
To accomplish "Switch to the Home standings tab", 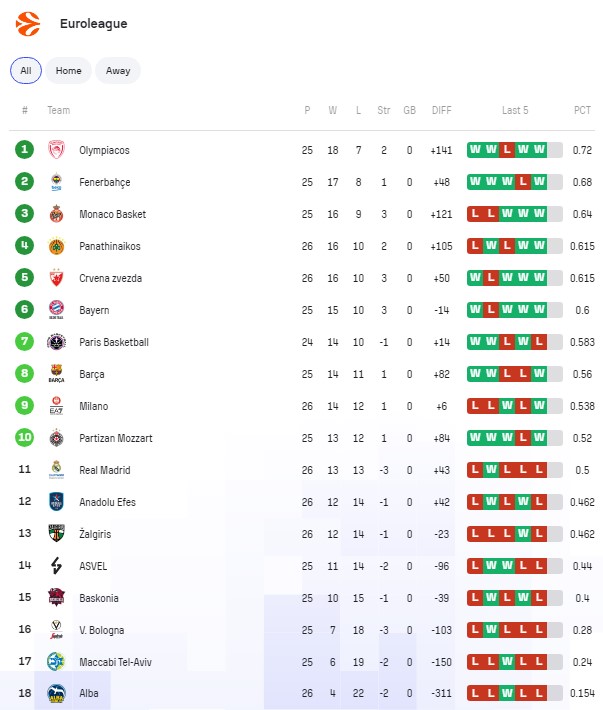I will tap(69, 71).
